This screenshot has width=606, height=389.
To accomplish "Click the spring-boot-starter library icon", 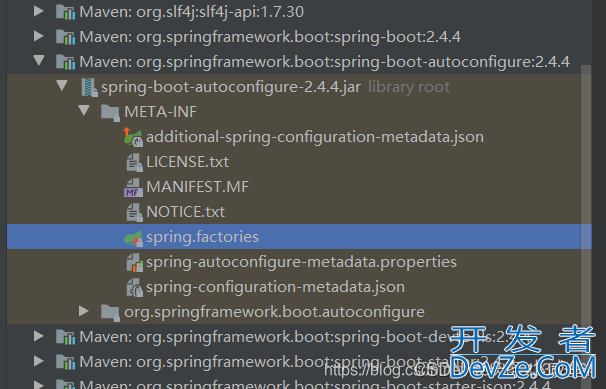I will (x=65, y=362).
